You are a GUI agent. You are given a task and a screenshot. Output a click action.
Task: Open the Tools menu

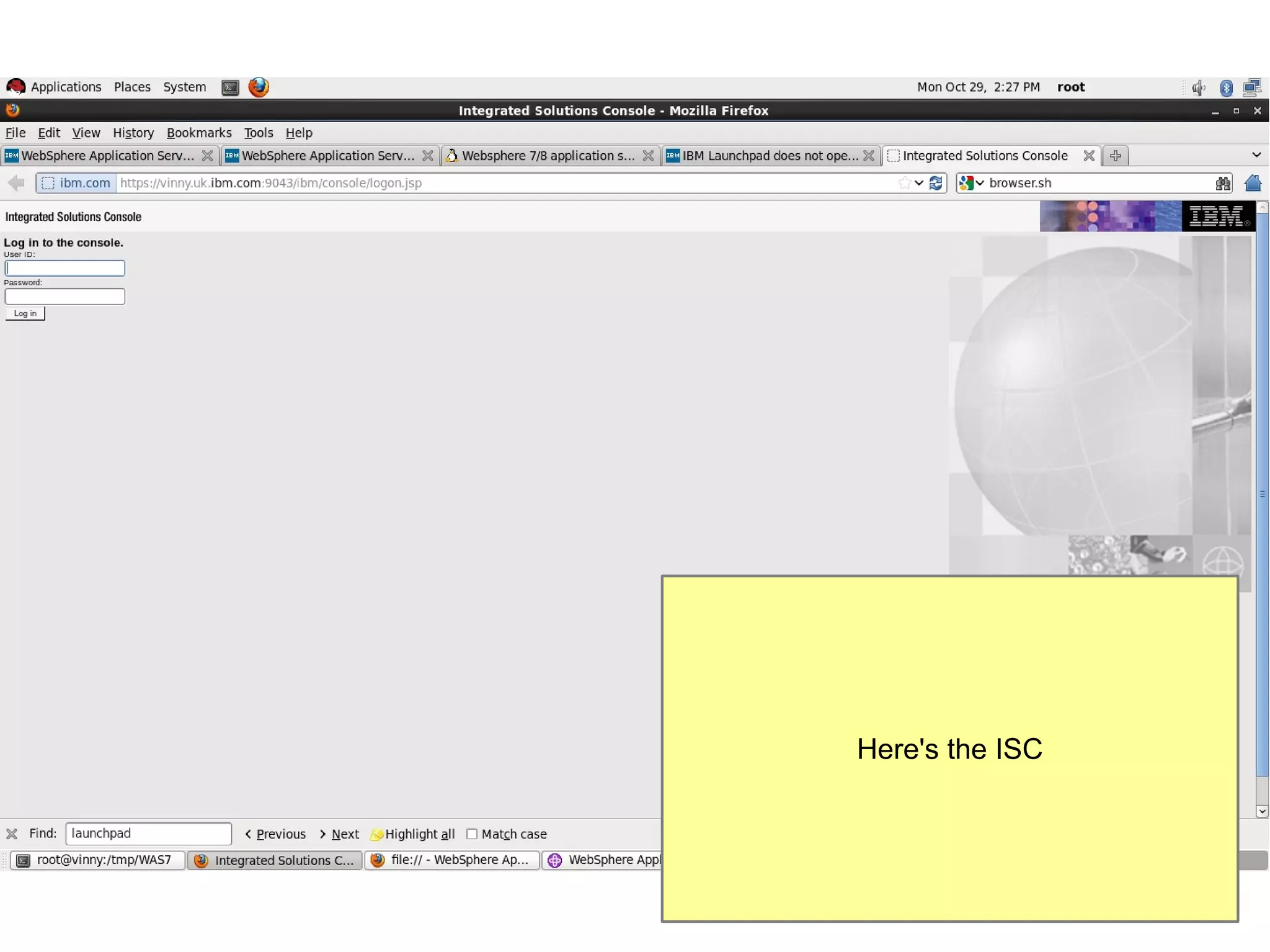259,133
